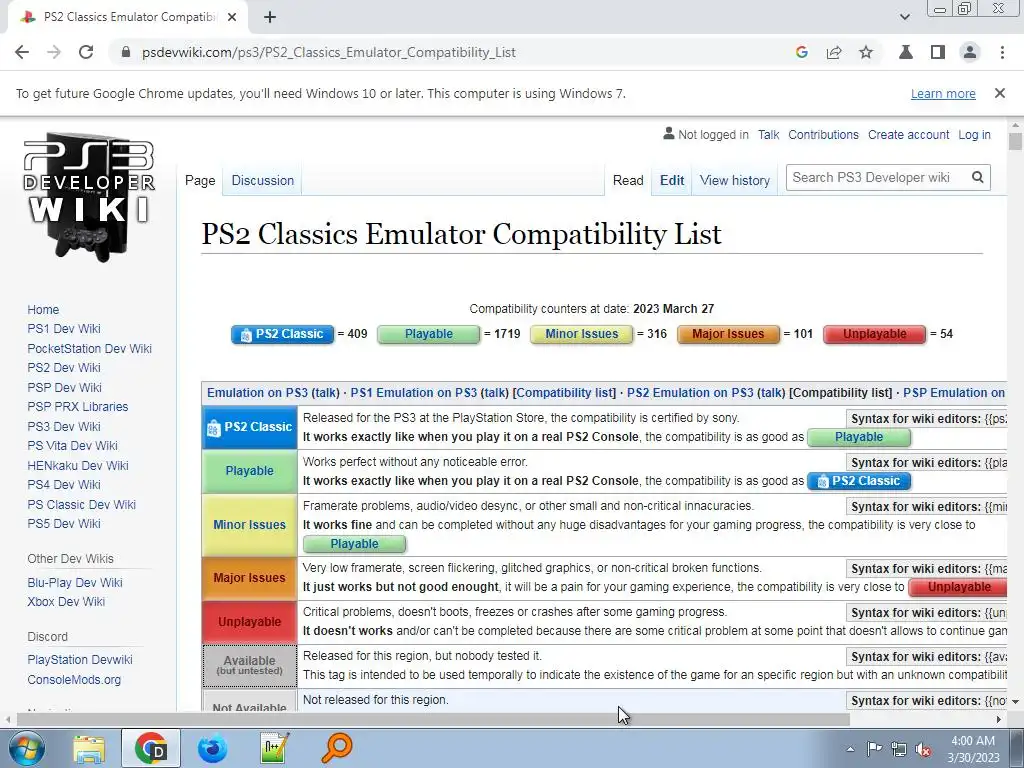Click the blue PS2 Classic counter badge
Screen dimensions: 1024x768
point(282,334)
